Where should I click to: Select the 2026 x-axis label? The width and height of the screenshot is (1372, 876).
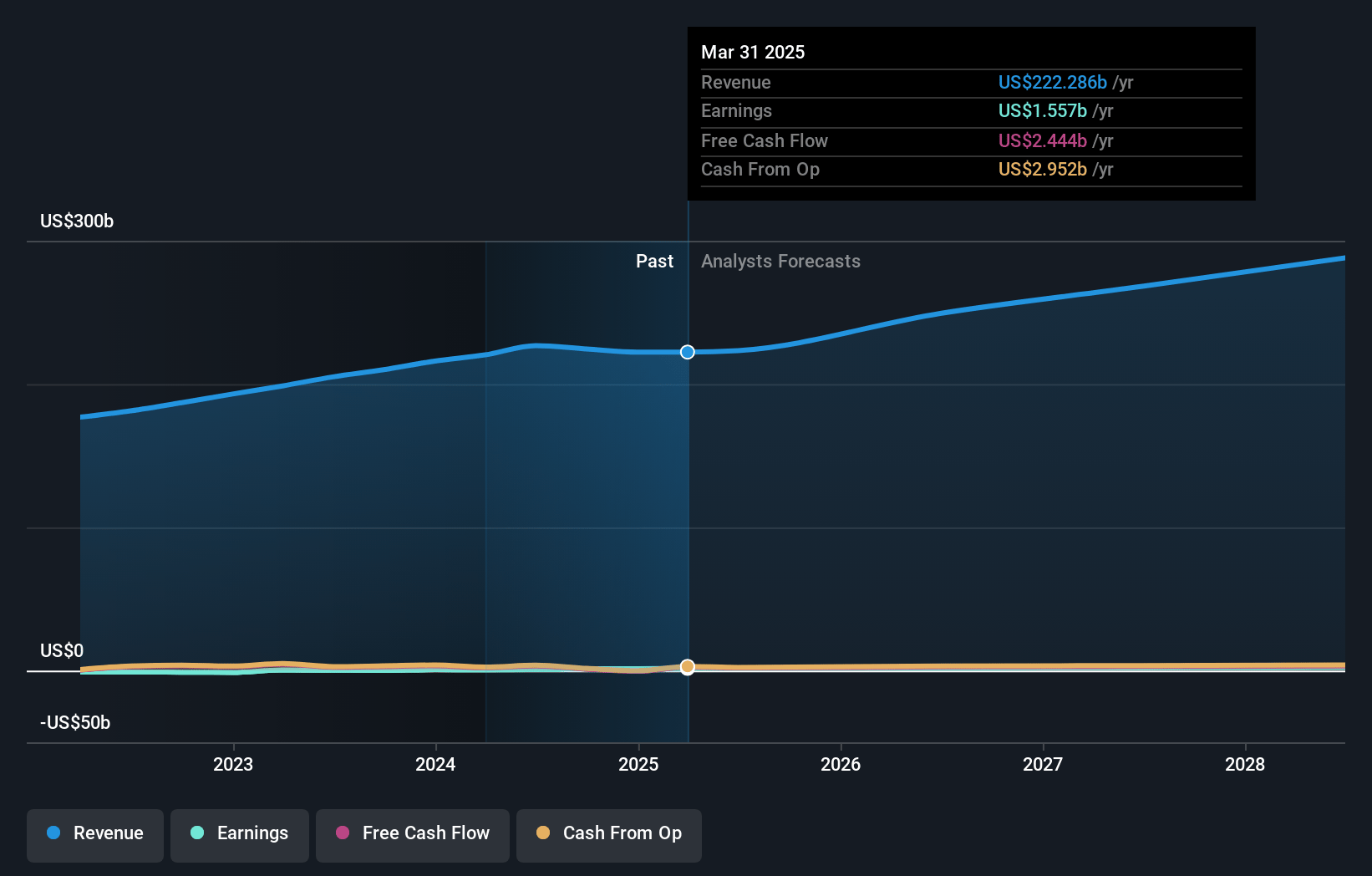click(x=841, y=764)
